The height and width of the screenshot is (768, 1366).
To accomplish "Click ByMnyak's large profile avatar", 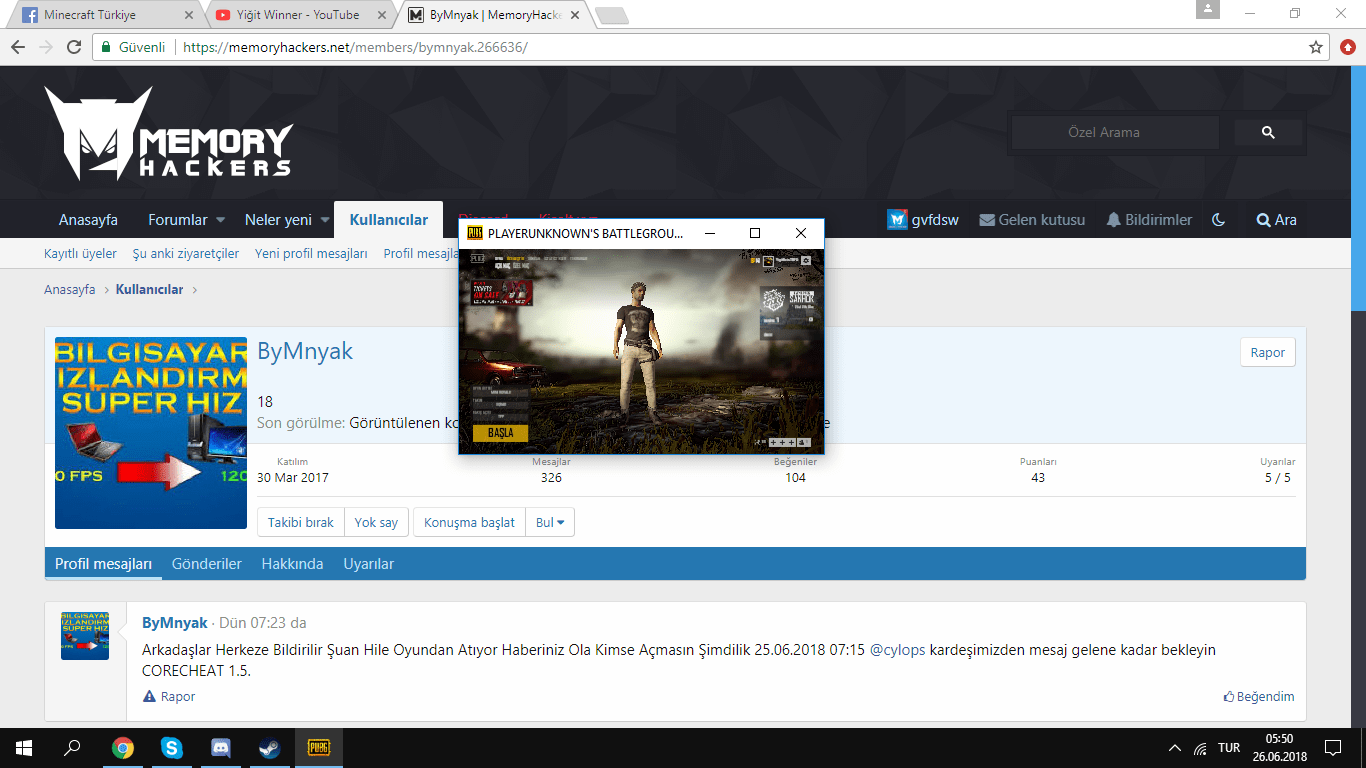I will click(x=151, y=433).
